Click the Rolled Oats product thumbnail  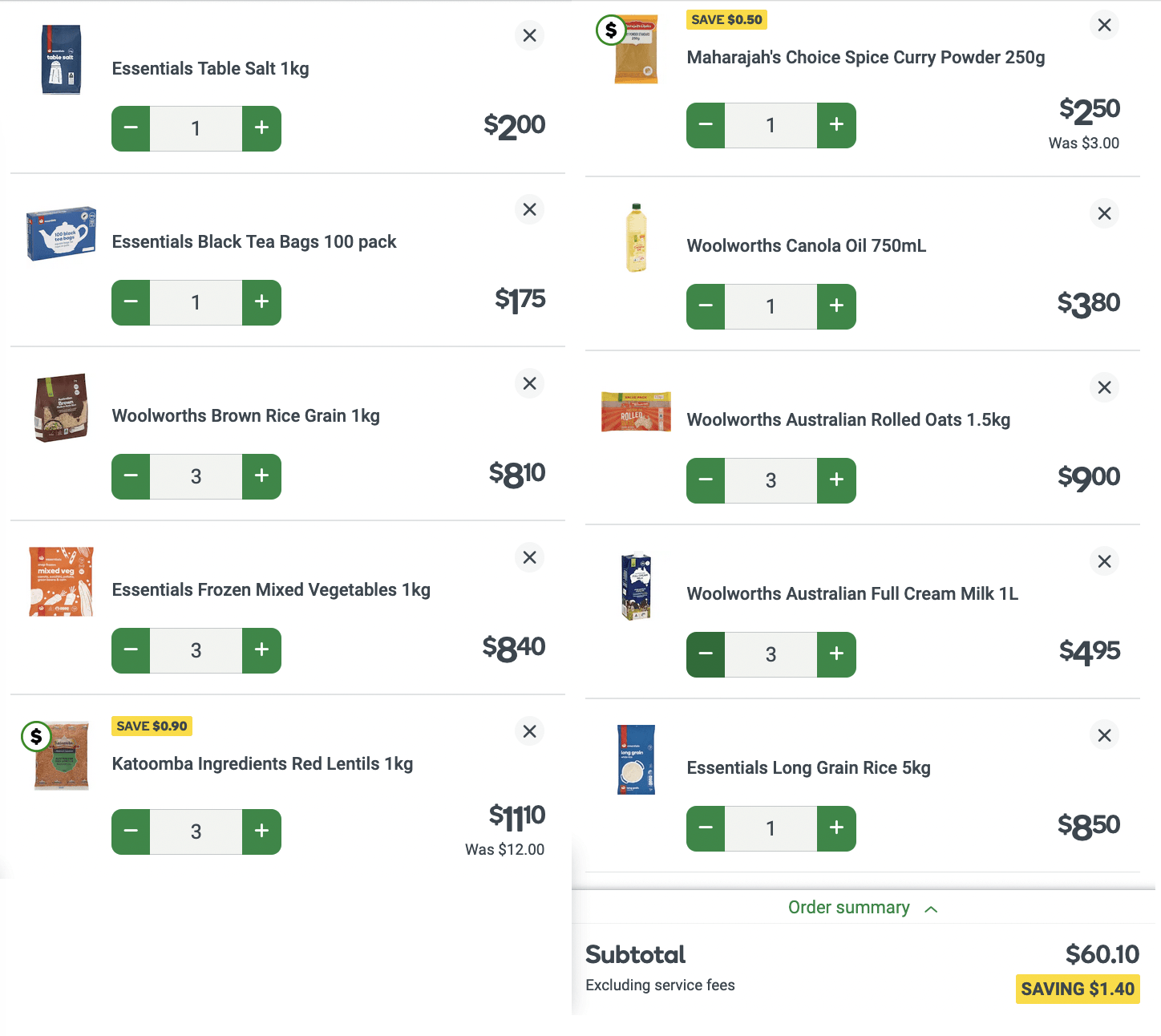tap(636, 412)
